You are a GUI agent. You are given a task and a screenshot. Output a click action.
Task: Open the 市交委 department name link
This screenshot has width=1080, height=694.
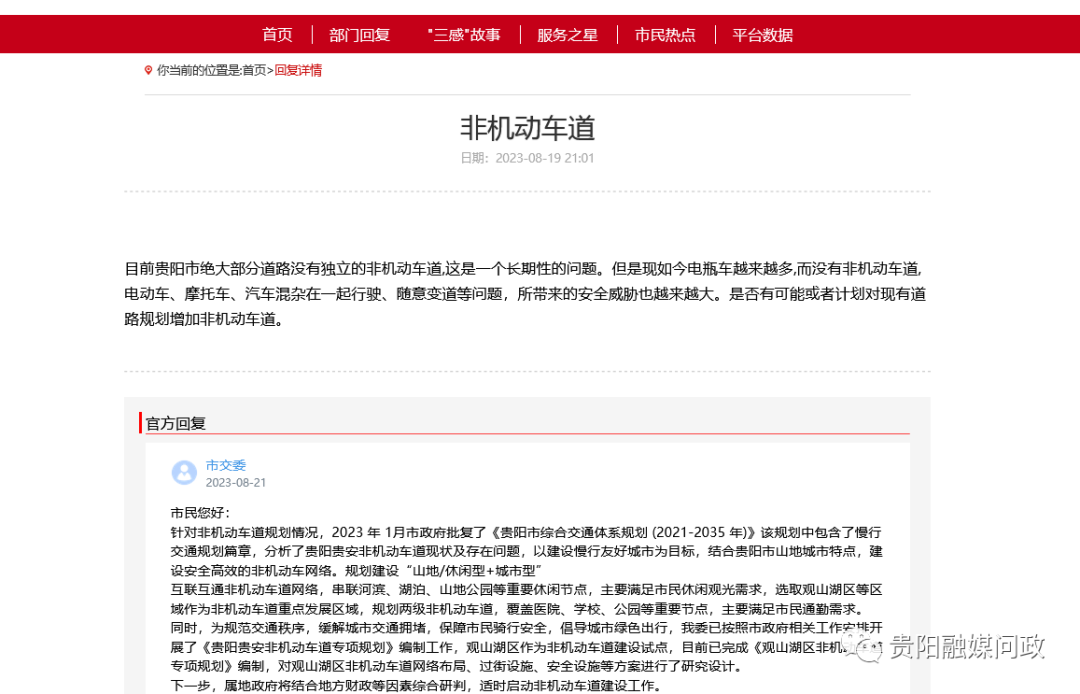tap(226, 465)
